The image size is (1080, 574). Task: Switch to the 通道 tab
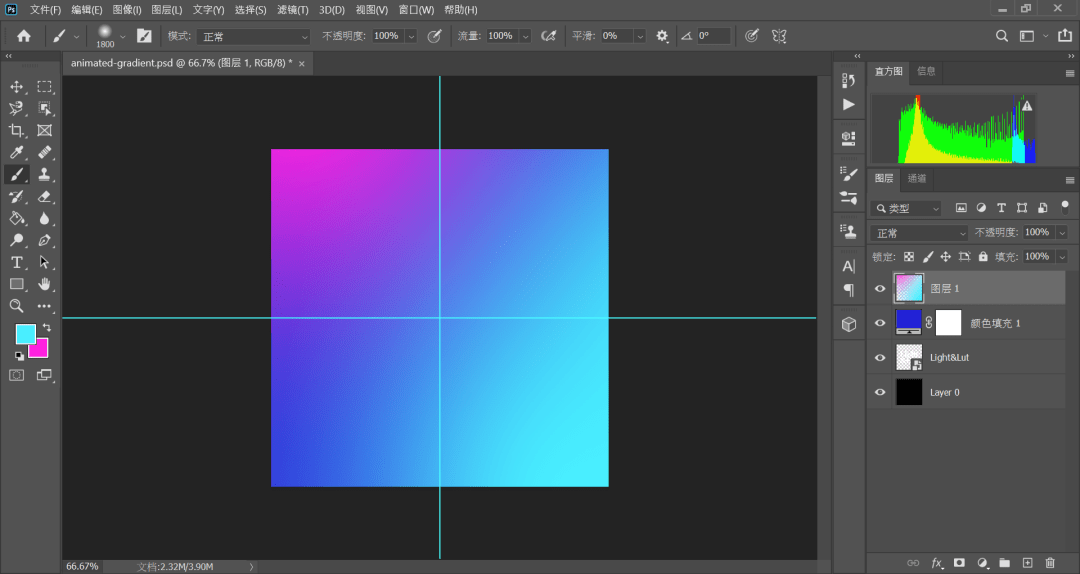coord(917,178)
